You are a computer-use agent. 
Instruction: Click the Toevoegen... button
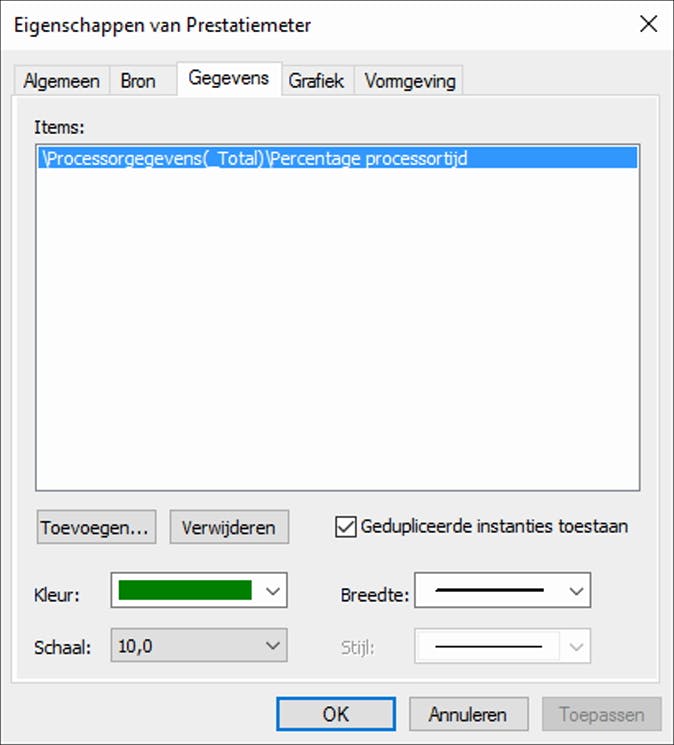[96, 527]
